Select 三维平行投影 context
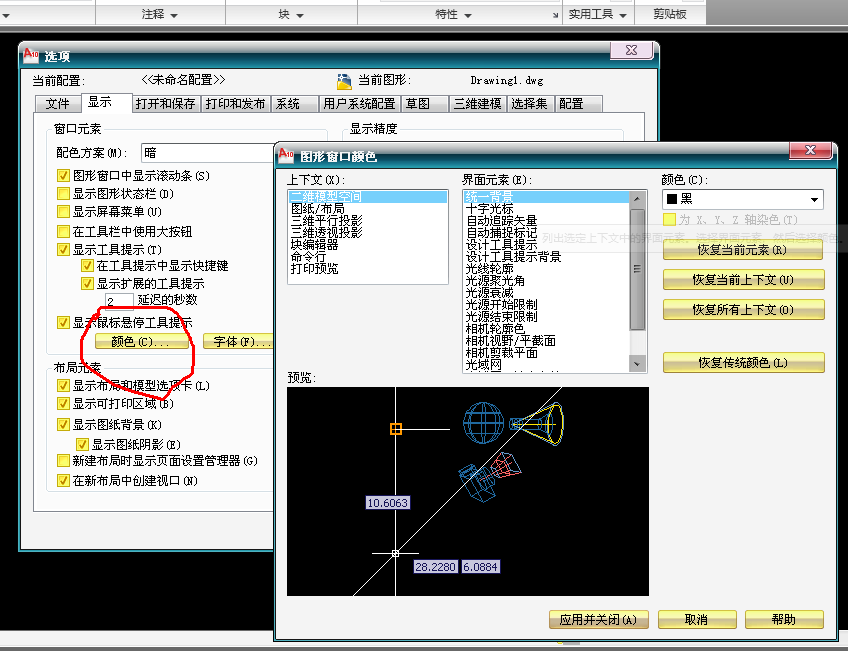Image resolution: width=848 pixels, height=651 pixels. click(368, 221)
